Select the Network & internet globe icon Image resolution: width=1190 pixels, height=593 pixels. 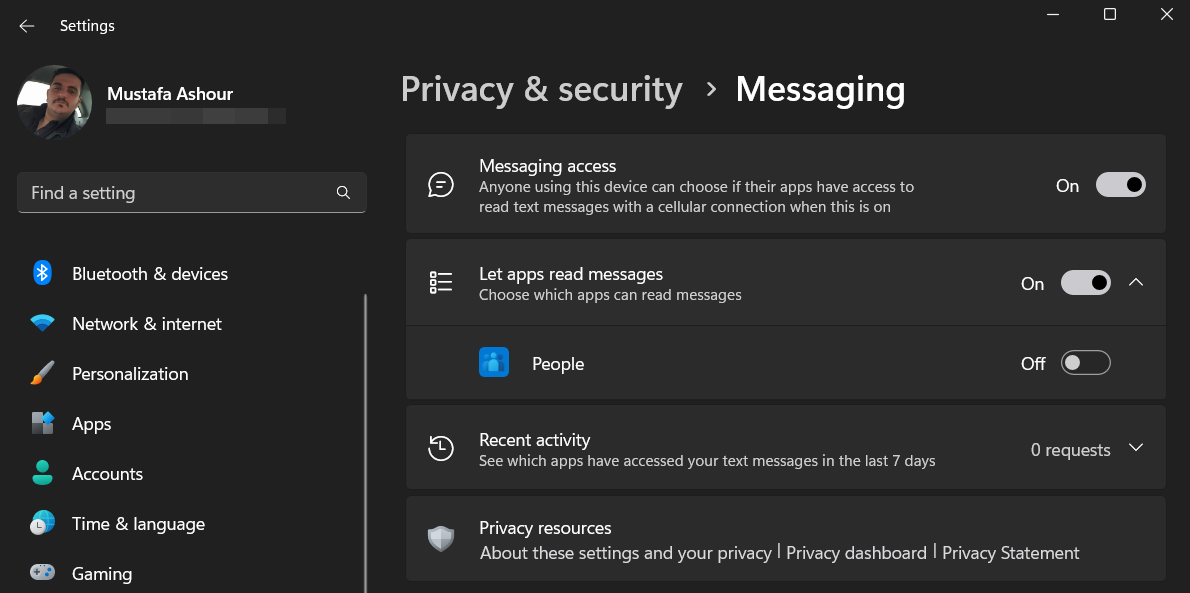42,323
